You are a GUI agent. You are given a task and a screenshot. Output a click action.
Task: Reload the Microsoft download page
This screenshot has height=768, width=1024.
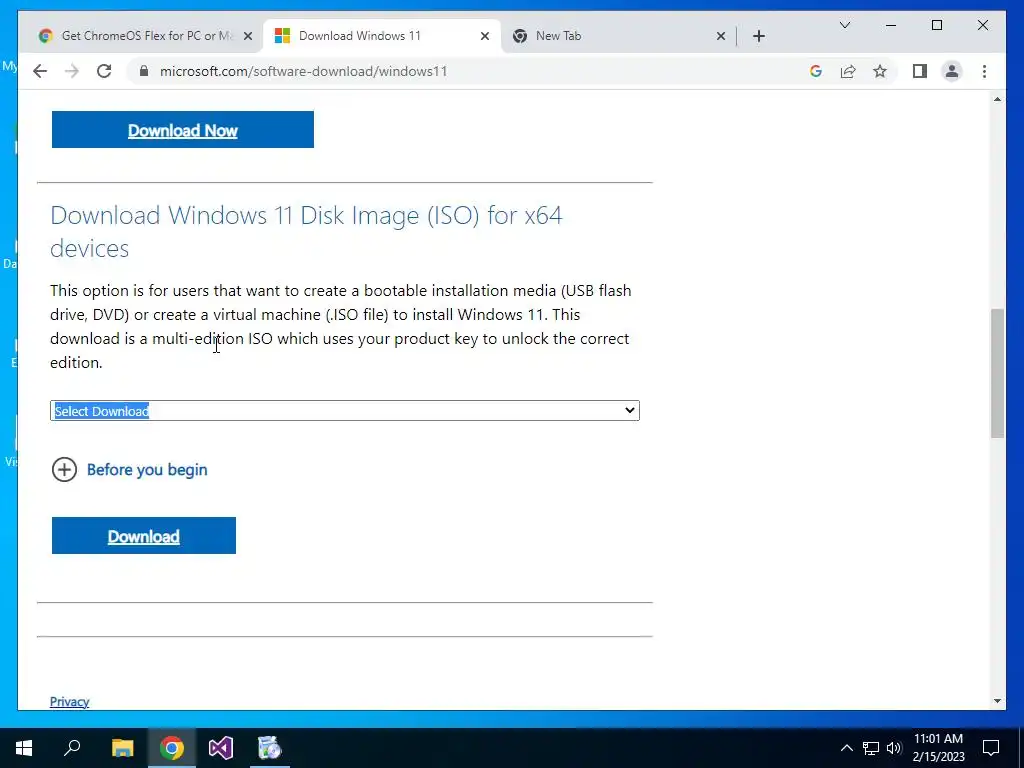point(104,71)
